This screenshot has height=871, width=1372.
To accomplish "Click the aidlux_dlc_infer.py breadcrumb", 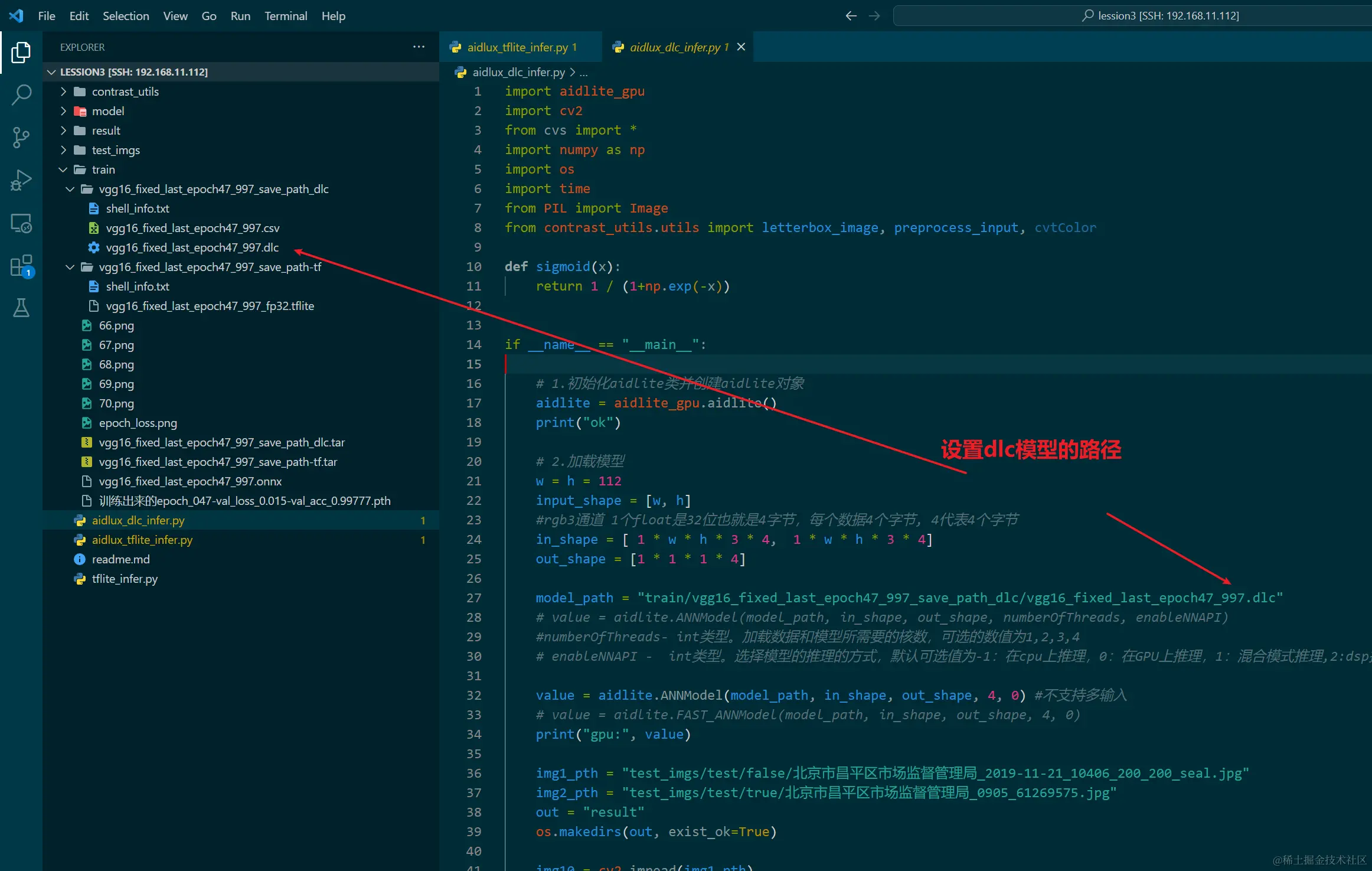I will (518, 72).
